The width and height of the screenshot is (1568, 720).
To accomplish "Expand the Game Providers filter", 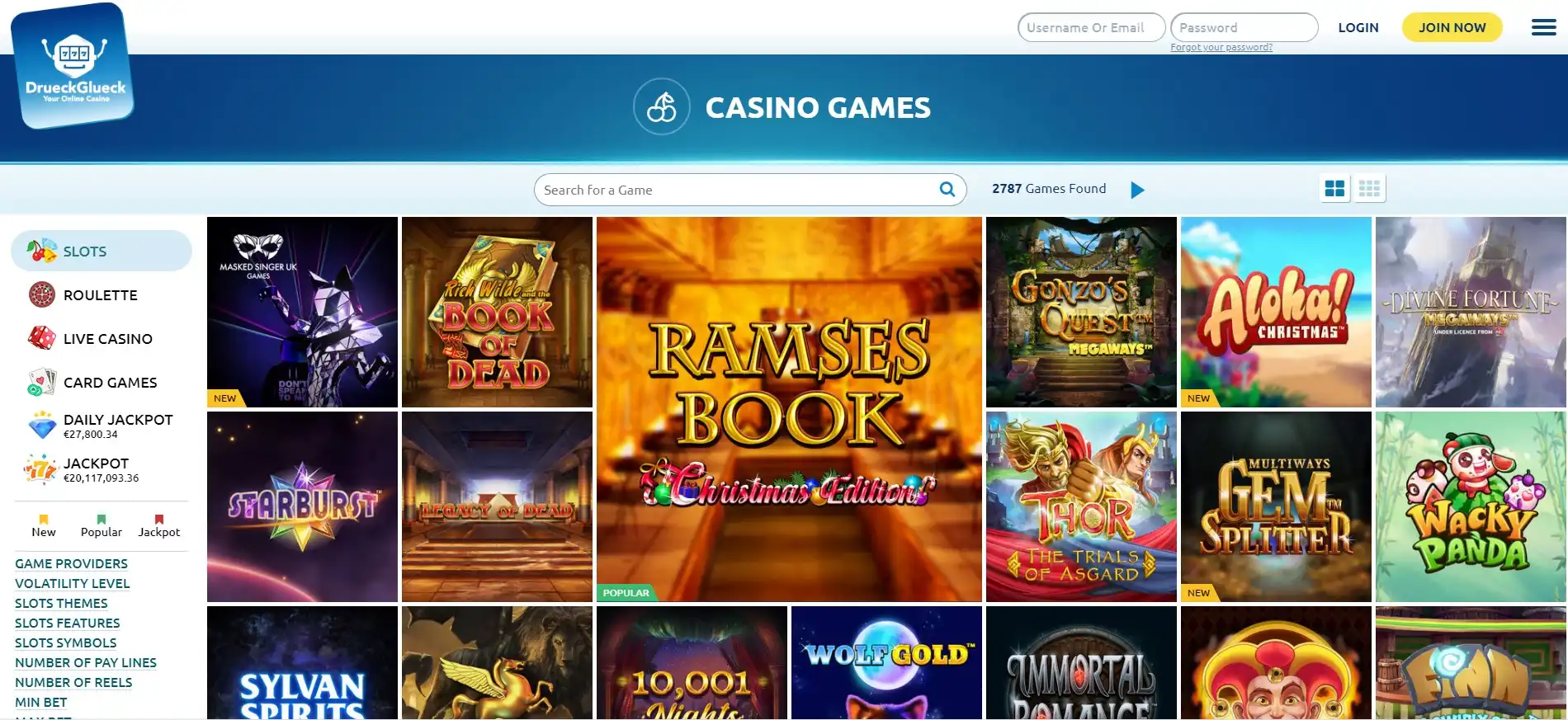I will point(71,563).
